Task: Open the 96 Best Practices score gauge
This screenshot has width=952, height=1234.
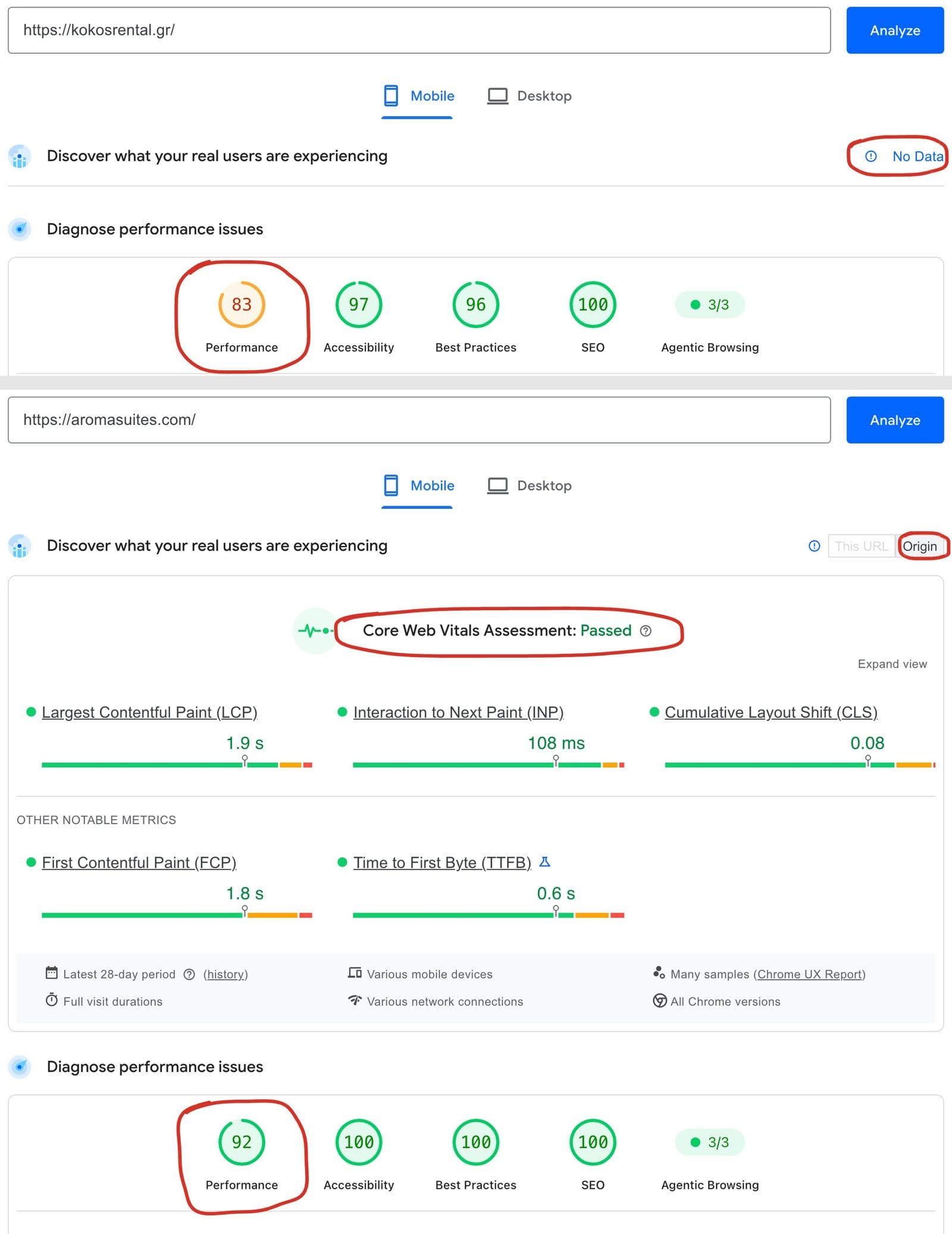Action: [x=475, y=304]
